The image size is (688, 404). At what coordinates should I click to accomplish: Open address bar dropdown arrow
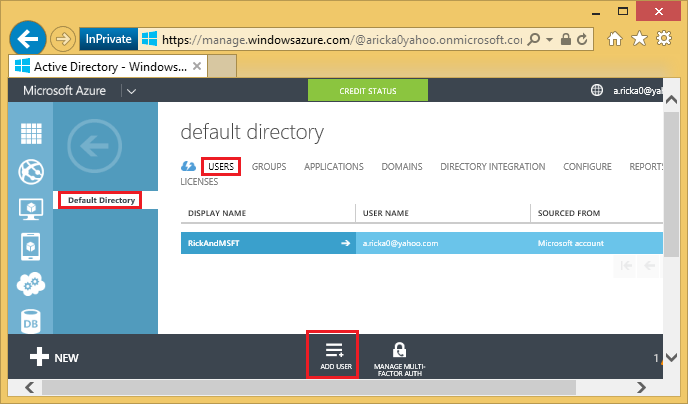[x=549, y=39]
